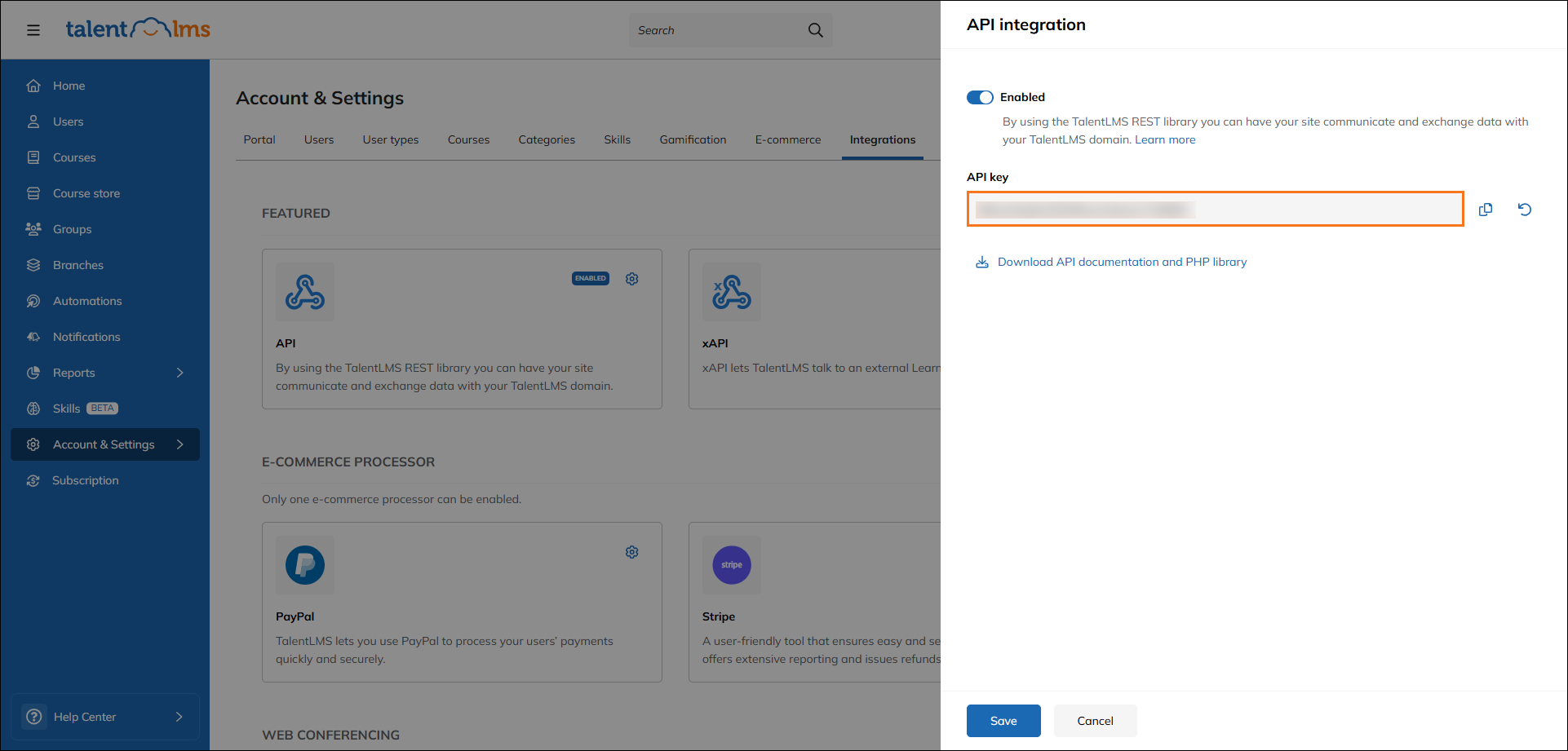Switch to the User types tab
Viewport: 1568px width, 751px height.
[x=391, y=139]
